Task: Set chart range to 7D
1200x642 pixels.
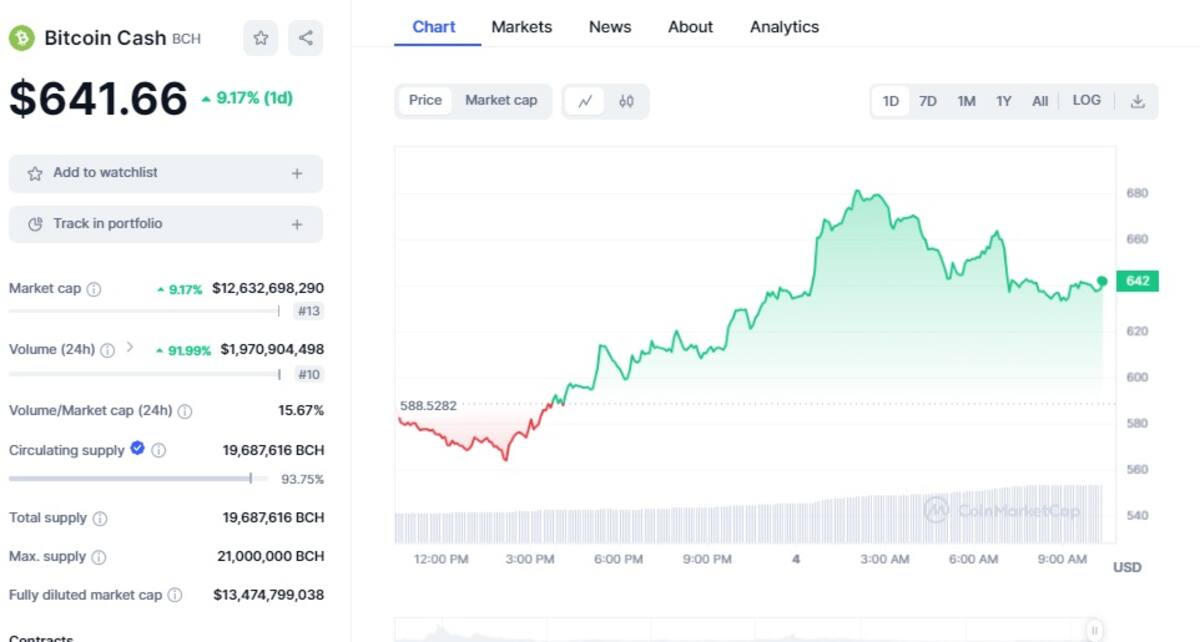Action: coord(928,101)
